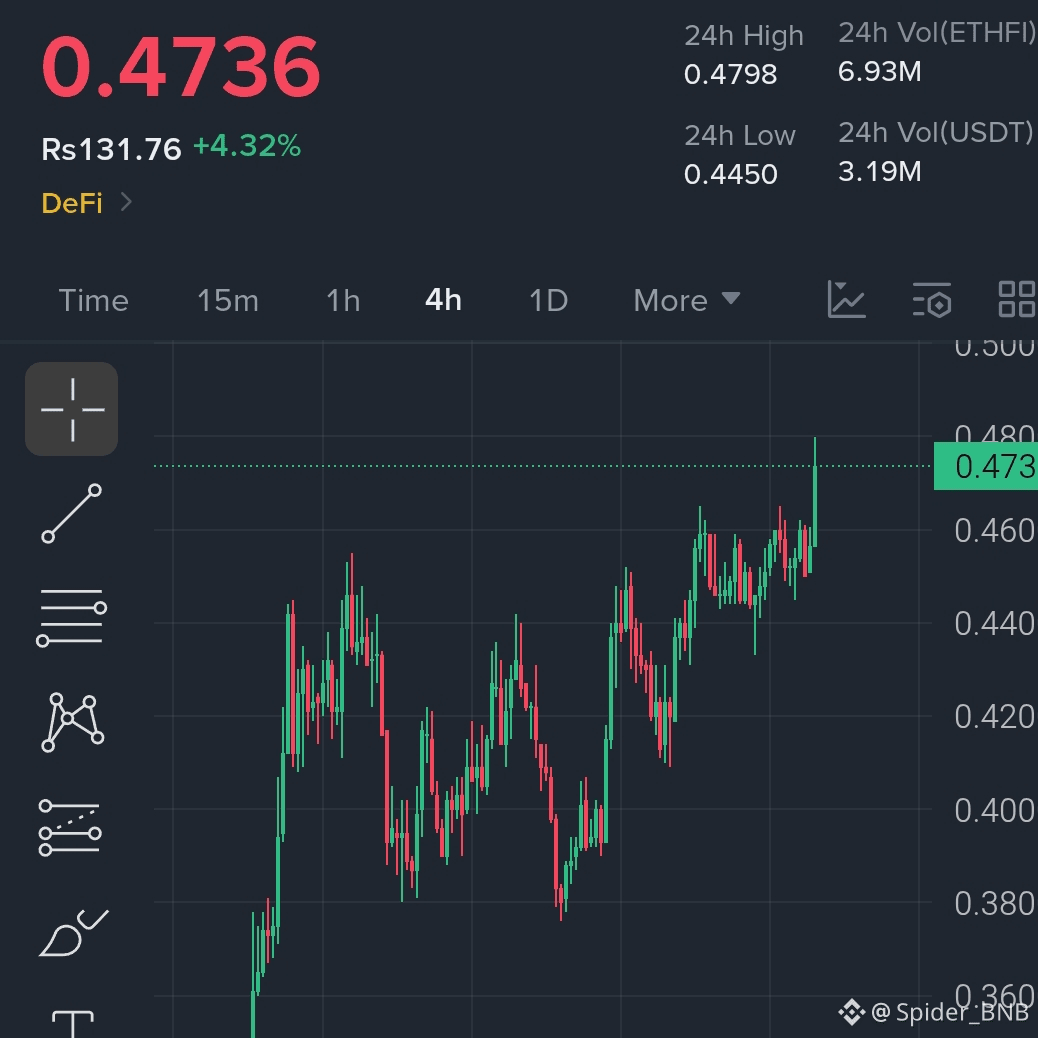Click the Rs131.76 converted price

point(111,149)
